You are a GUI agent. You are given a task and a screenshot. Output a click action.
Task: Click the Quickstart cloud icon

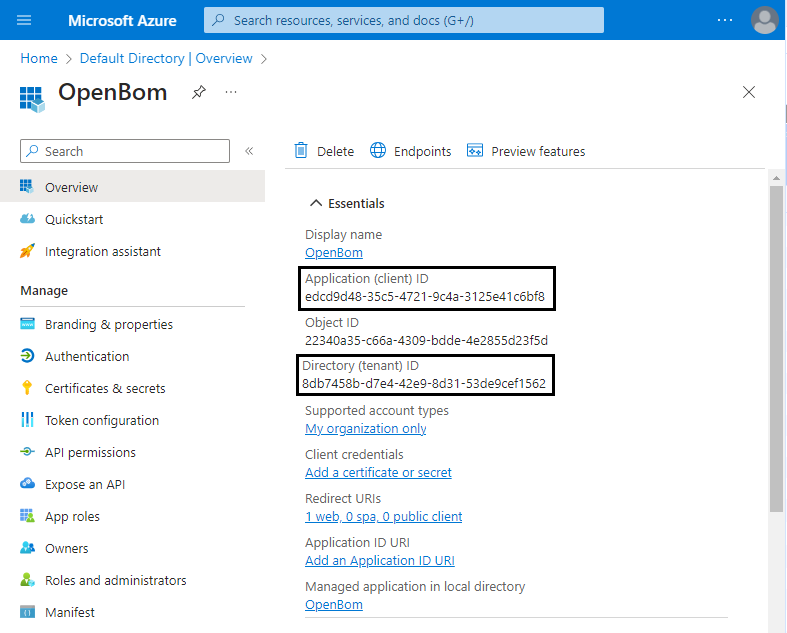[x=27, y=218]
